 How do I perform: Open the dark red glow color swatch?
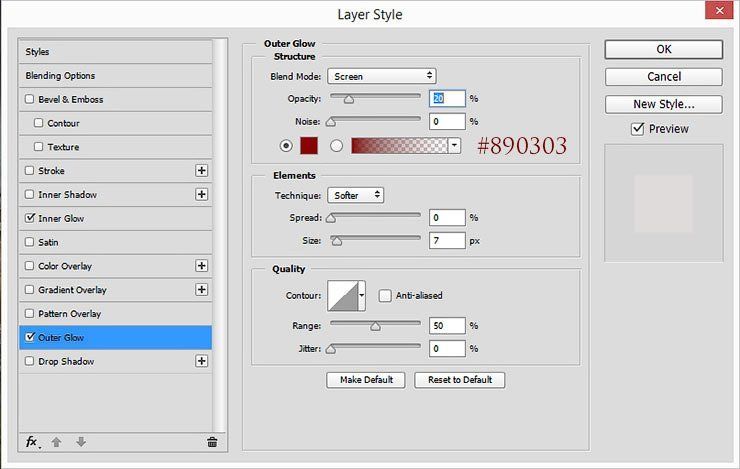309,146
